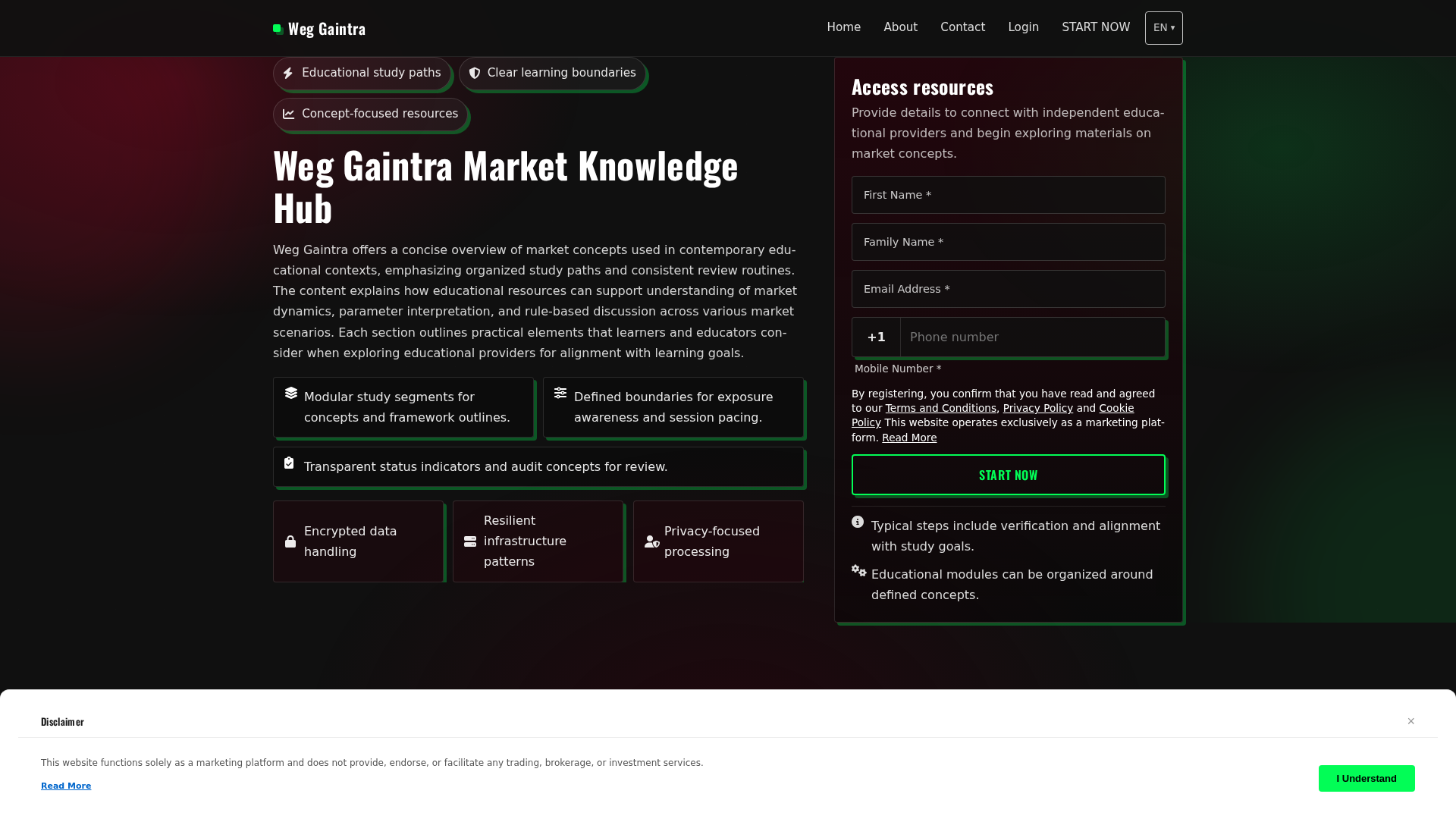This screenshot has height=819, width=1456.
Task: Click the Encrypted data handling card text
Action: click(350, 541)
